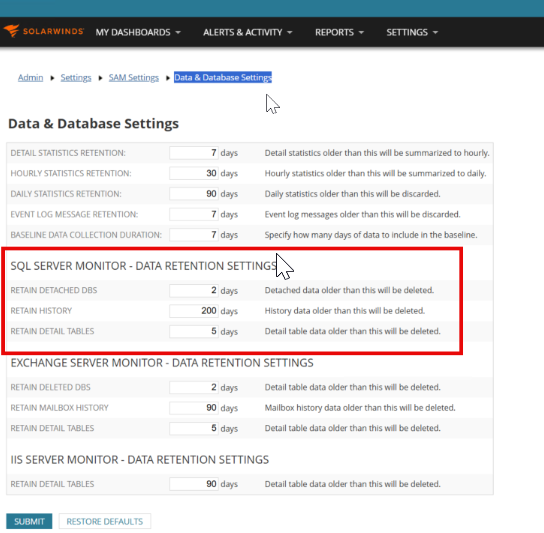544x533 pixels.
Task: Open the My Dashboards dropdown menu
Action: click(138, 32)
